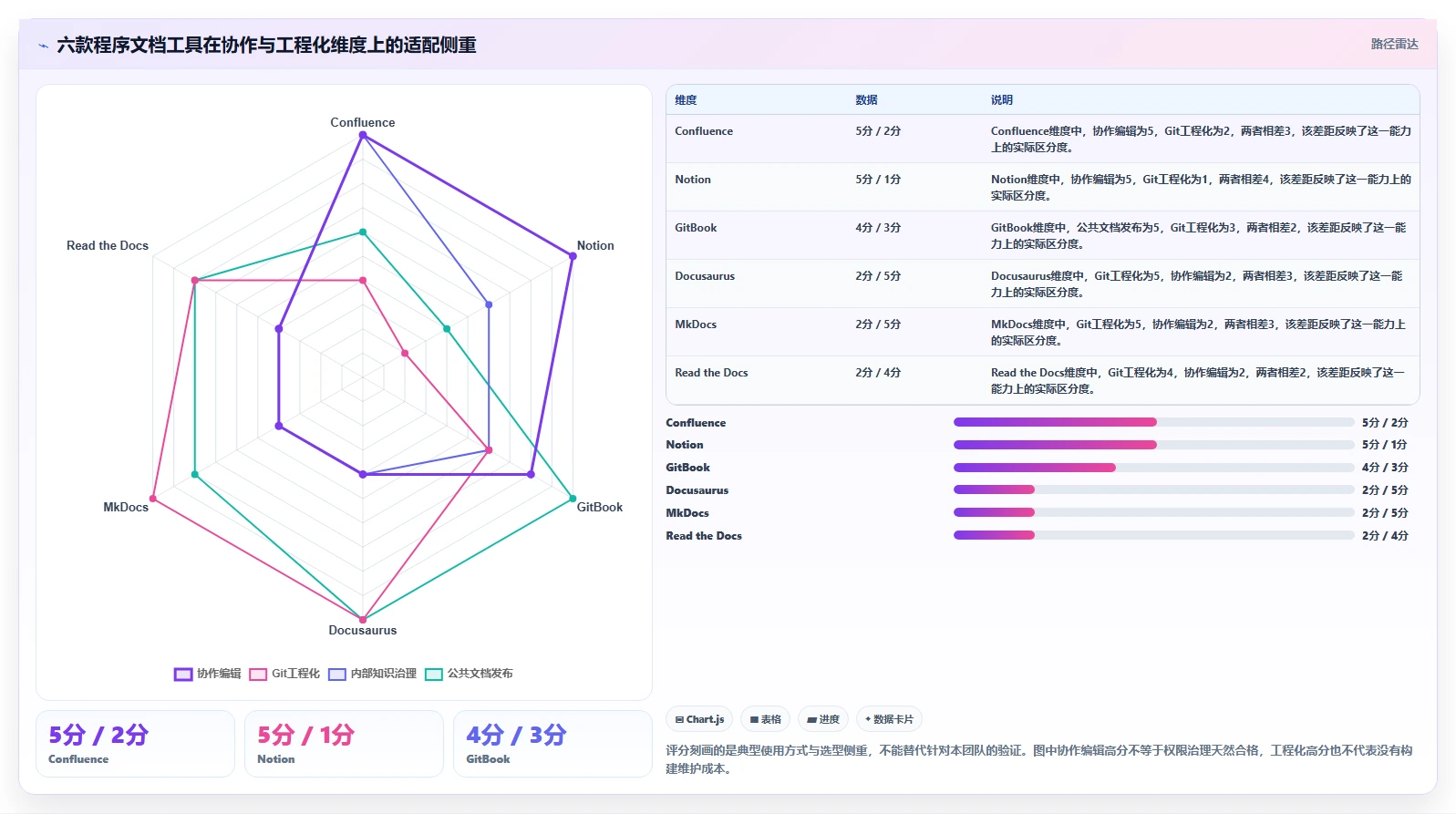Click the Read the Docs radar axis label

108,245
